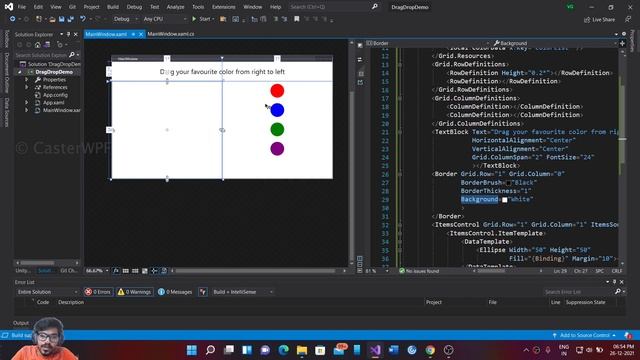Click the White color swatch in XAML code
The width and height of the screenshot is (640, 360).
click(x=505, y=200)
